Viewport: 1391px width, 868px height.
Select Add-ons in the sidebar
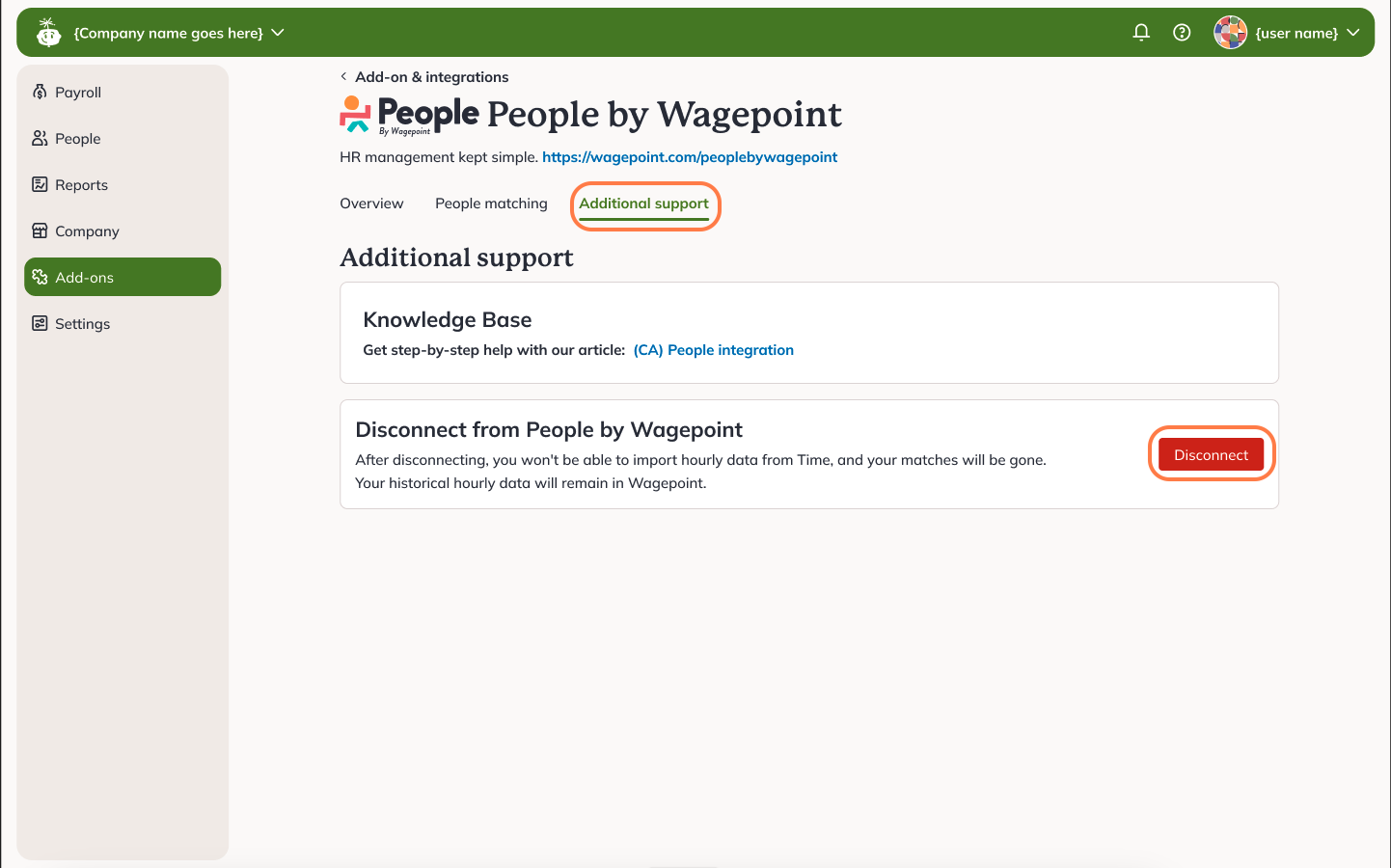click(x=123, y=277)
